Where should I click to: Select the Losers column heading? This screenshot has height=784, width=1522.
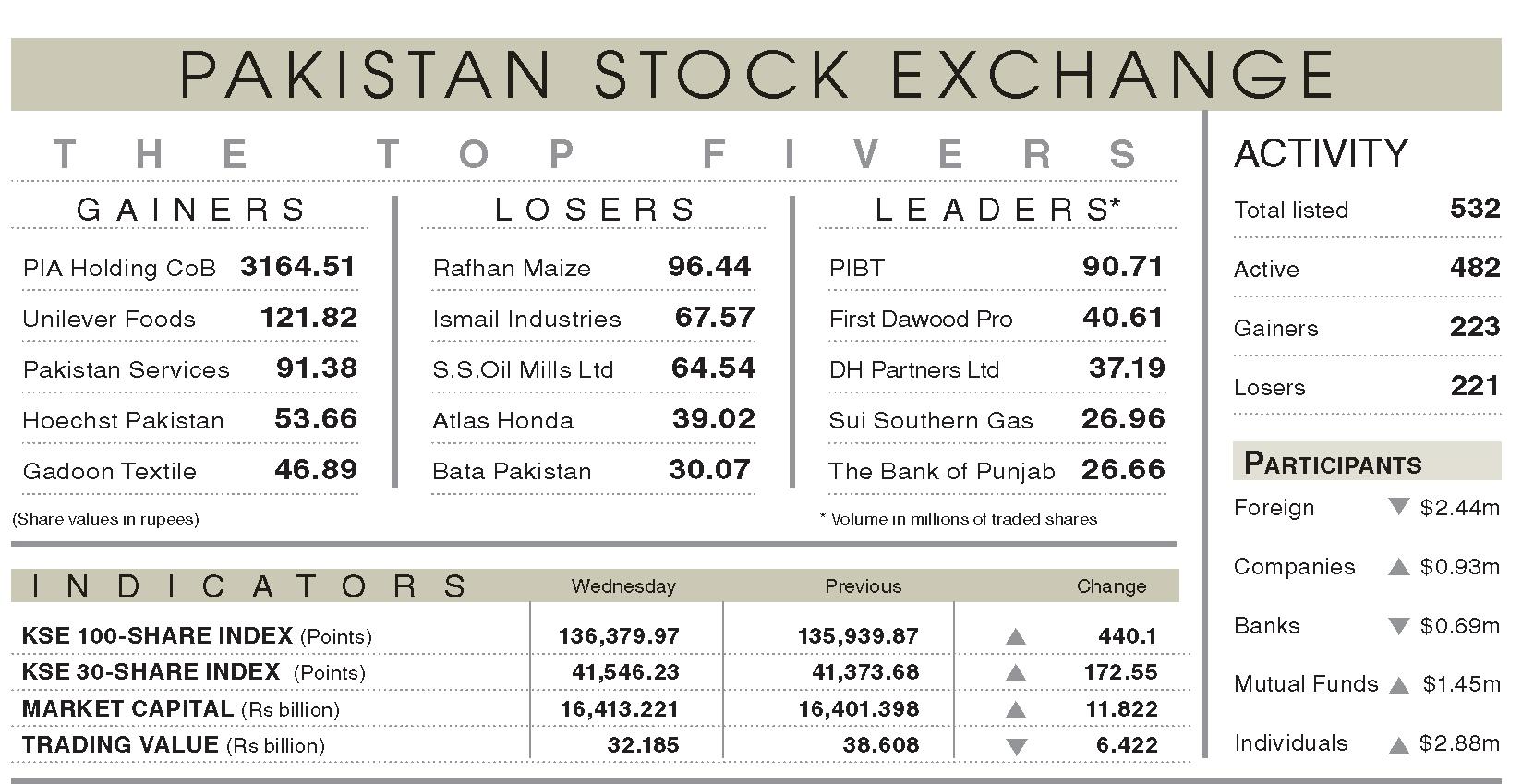pyautogui.click(x=596, y=210)
